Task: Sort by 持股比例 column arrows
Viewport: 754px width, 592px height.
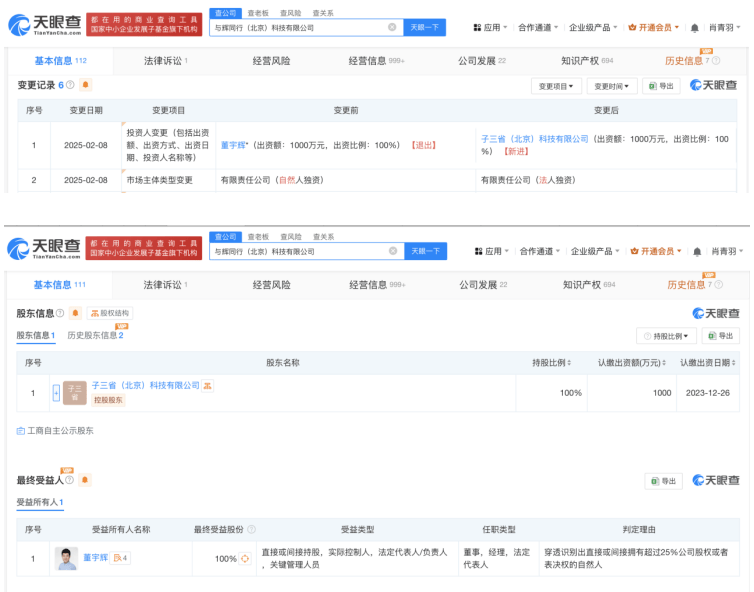Action: (569, 363)
